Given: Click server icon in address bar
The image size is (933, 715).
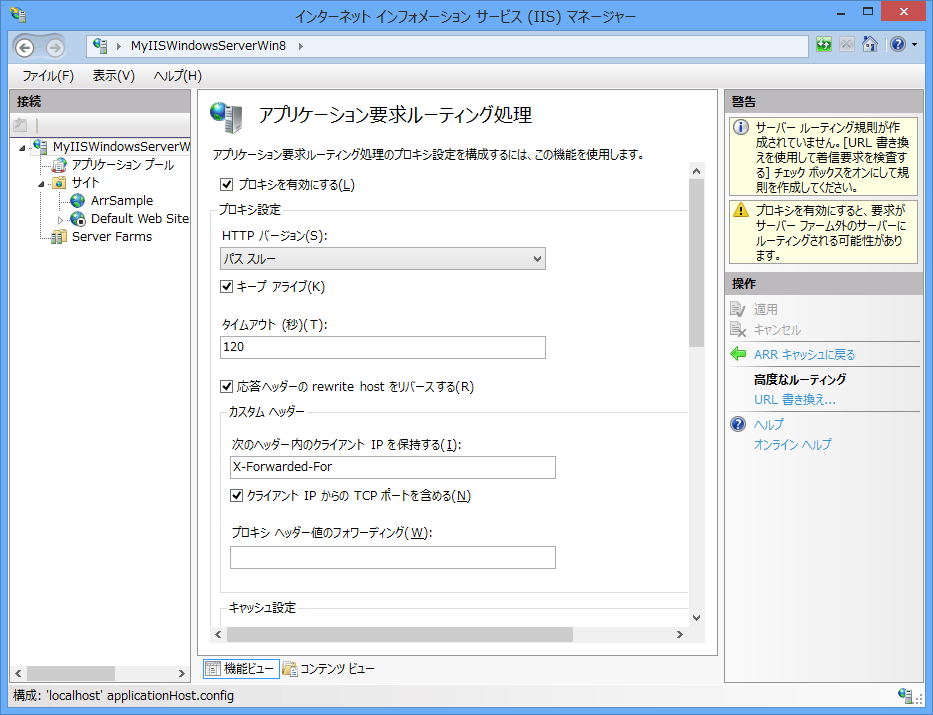Looking at the screenshot, I should click(100, 46).
